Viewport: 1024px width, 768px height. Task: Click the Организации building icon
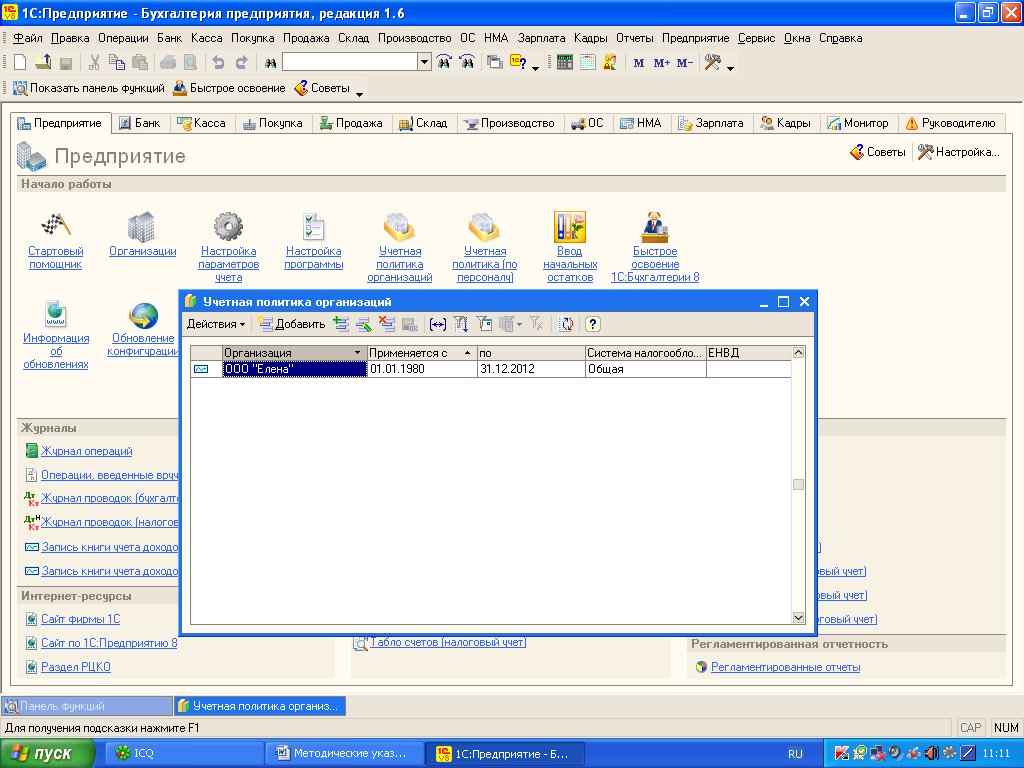(142, 227)
